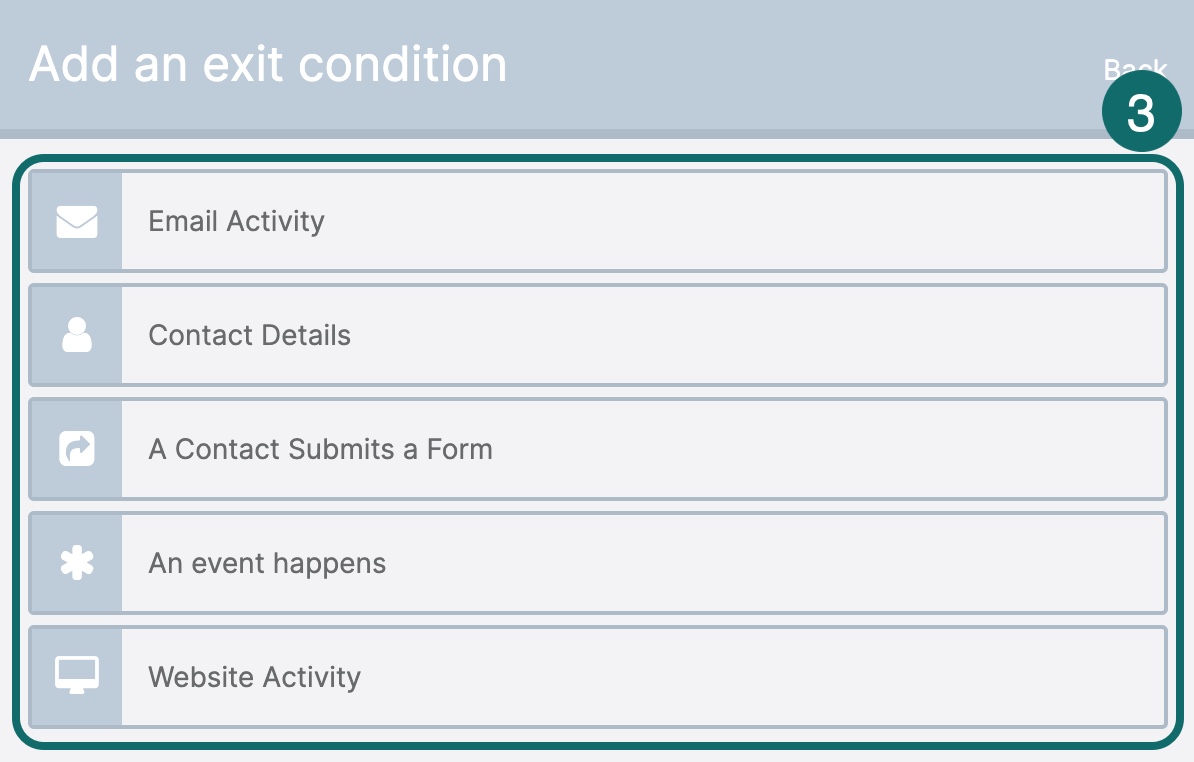Select the Contact Details label text
The width and height of the screenshot is (1194, 762).
(x=249, y=335)
